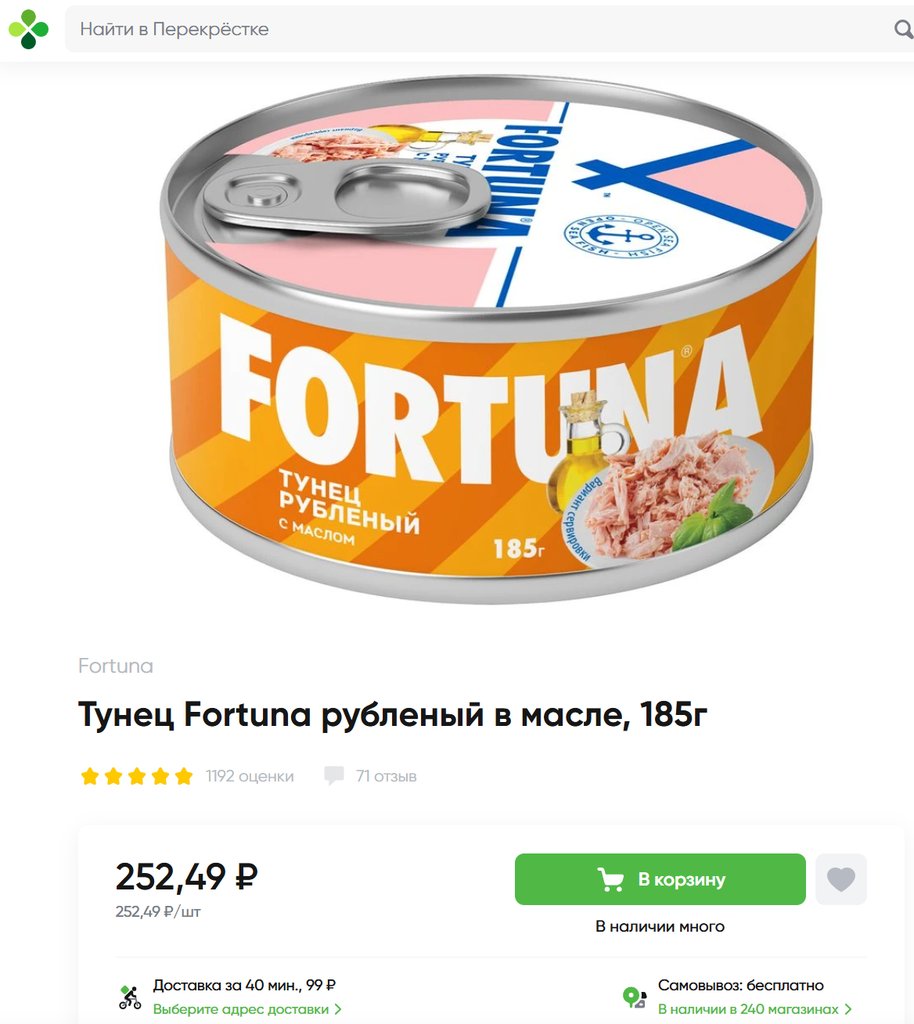Screen dimensions: 914x1024
Task: Expand 'Выберите адрес доставки' chooser
Action: pyautogui.click(x=247, y=1009)
